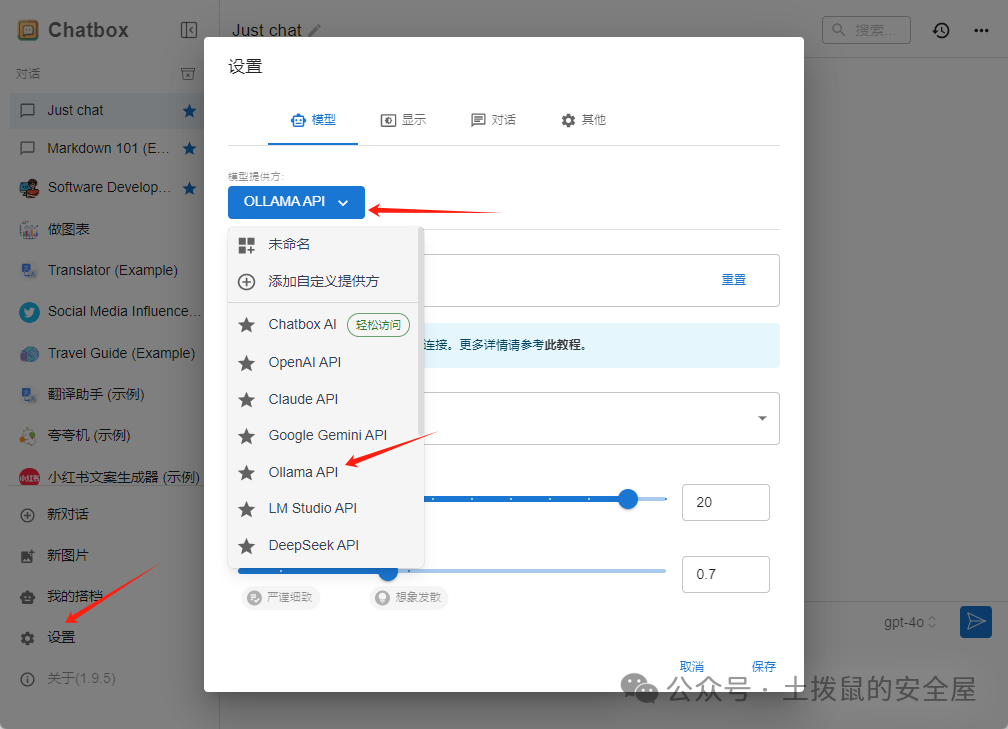This screenshot has height=729, width=1008.
Task: Click the temperature slider handle
Action: tap(388, 572)
